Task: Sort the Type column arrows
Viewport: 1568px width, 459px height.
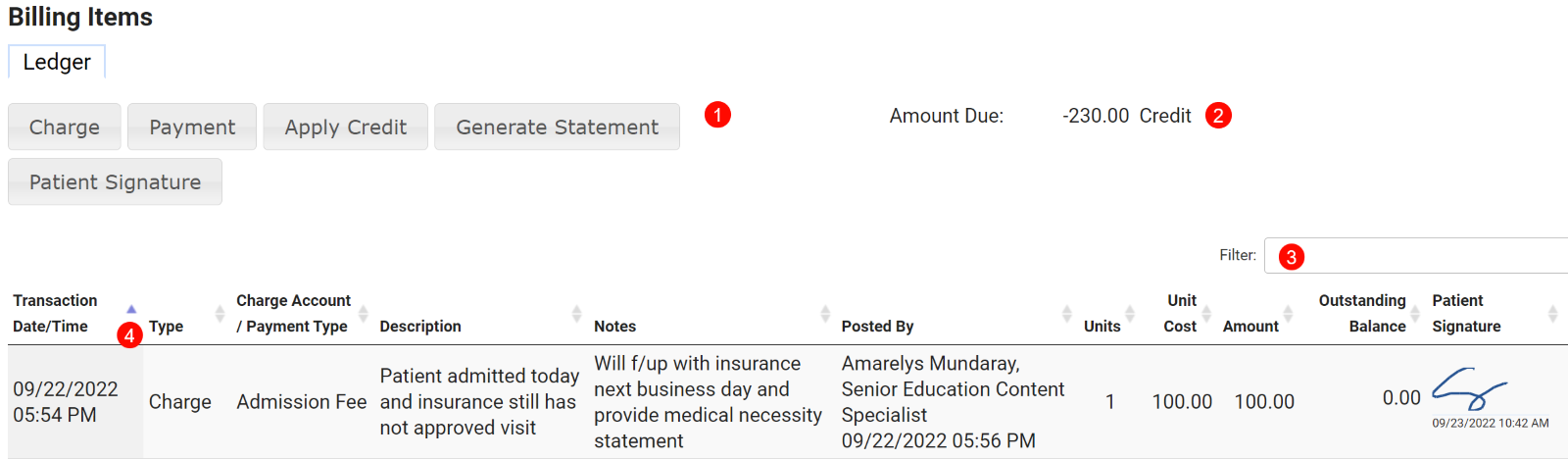Action: 220,314
